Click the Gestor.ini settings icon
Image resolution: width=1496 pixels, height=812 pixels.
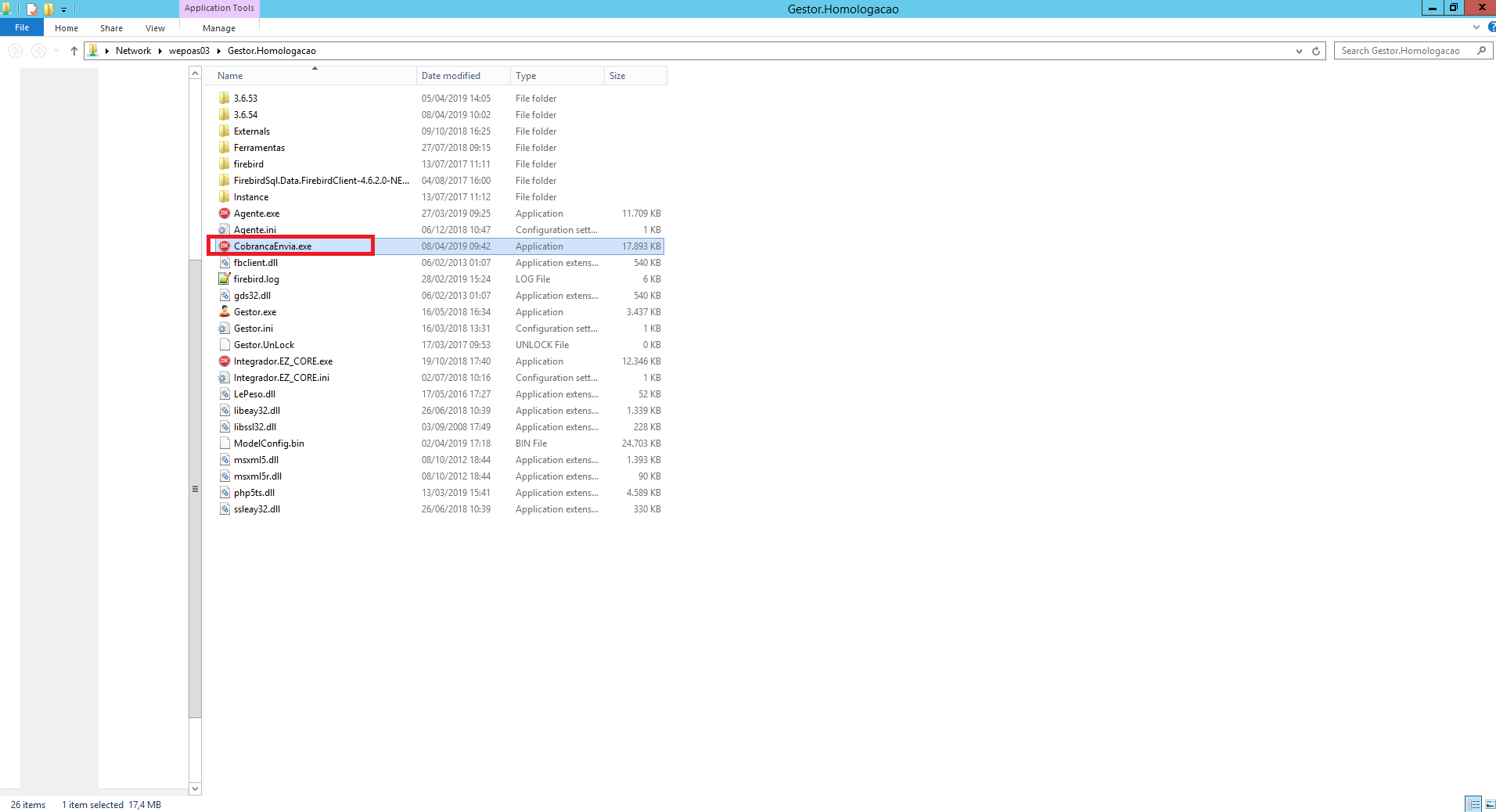click(225, 329)
